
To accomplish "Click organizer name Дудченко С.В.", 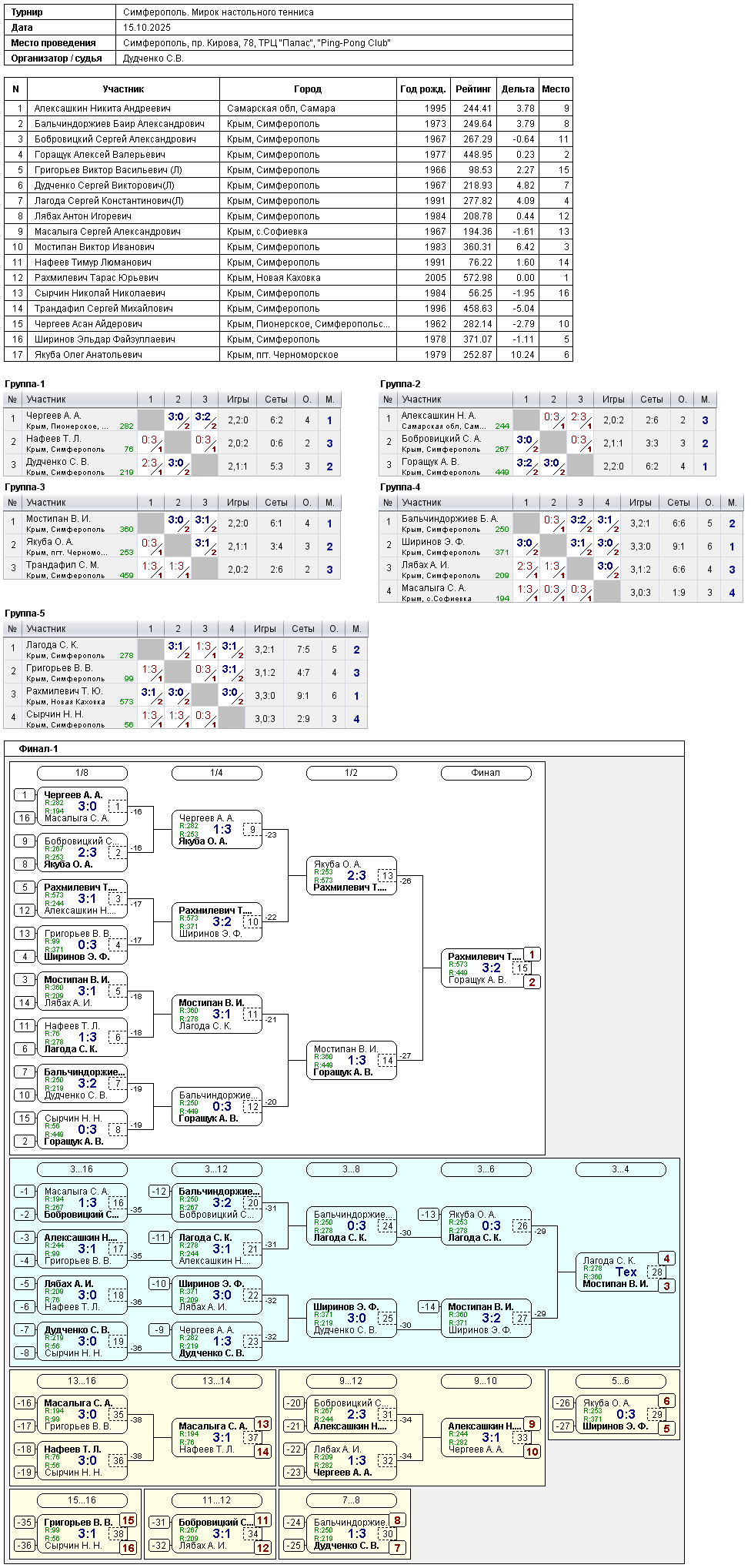I will (153, 59).
